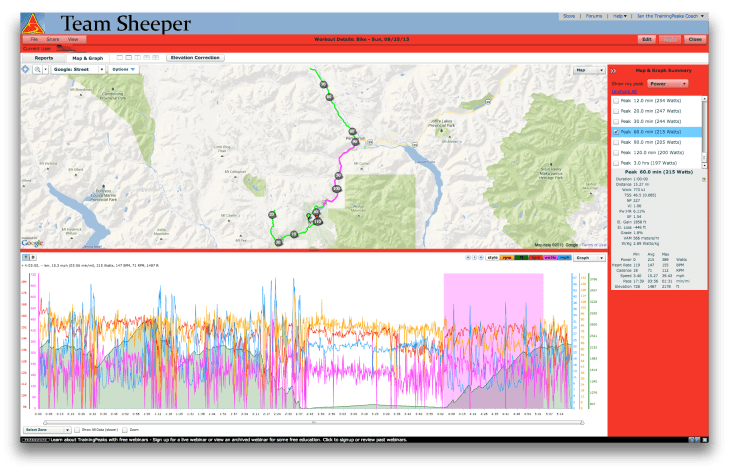Switch to the Map & Graph tab
Screen dimensions: 729x471
[x=87, y=58]
